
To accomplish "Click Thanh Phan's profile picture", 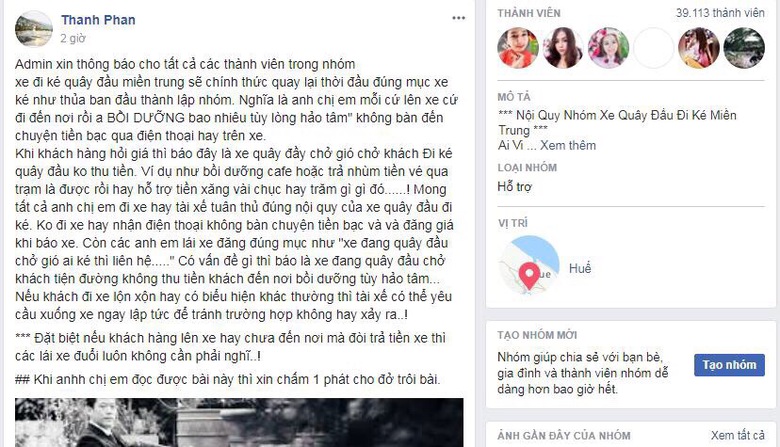I will coord(34,29).
